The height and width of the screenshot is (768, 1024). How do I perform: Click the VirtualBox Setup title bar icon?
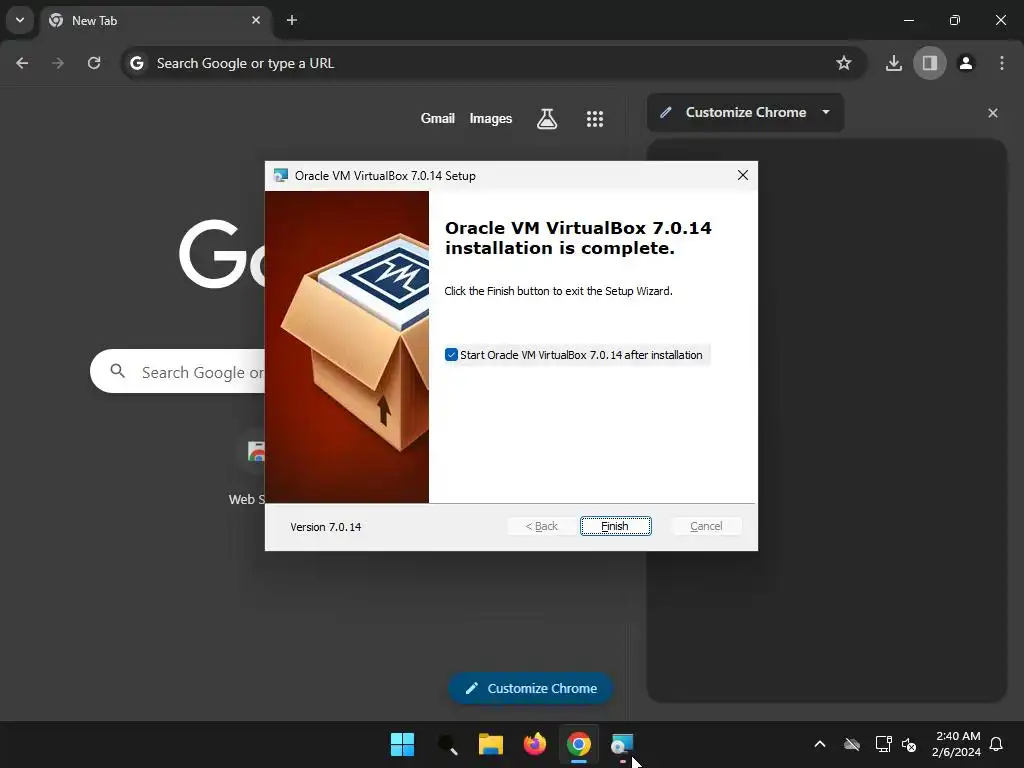281,175
